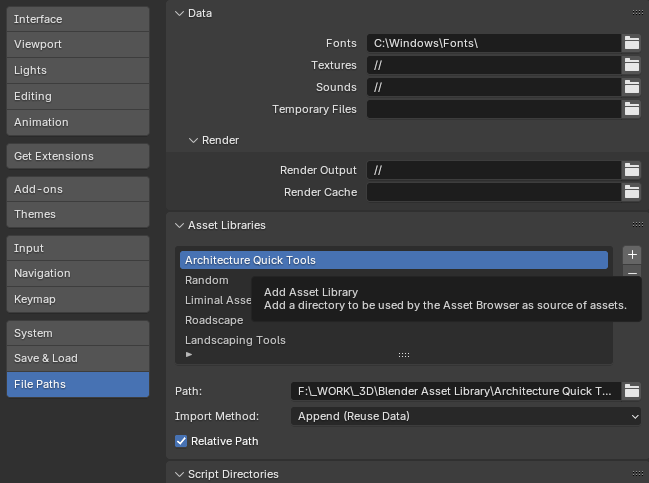
Task: Browse folder for asset library Path
Action: pos(631,391)
